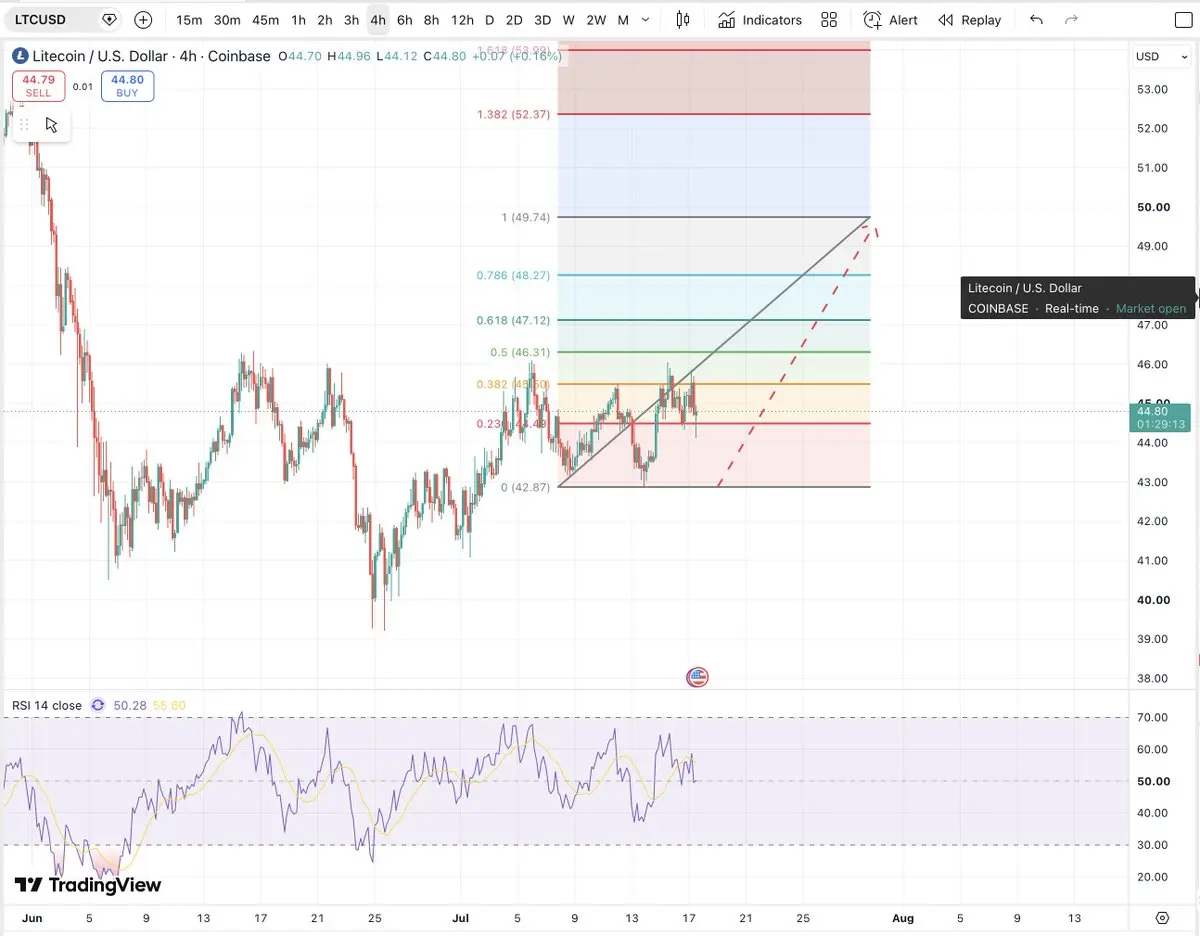The height and width of the screenshot is (936, 1200).
Task: Select the 4h timeframe
Action: 378,20
